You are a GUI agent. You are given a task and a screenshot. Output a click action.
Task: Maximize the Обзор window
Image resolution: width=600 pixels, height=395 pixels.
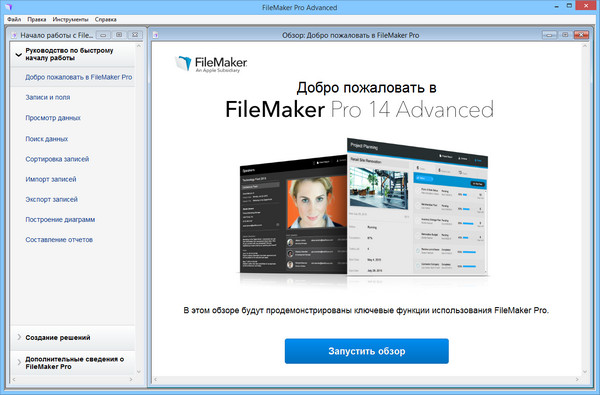tap(565, 35)
